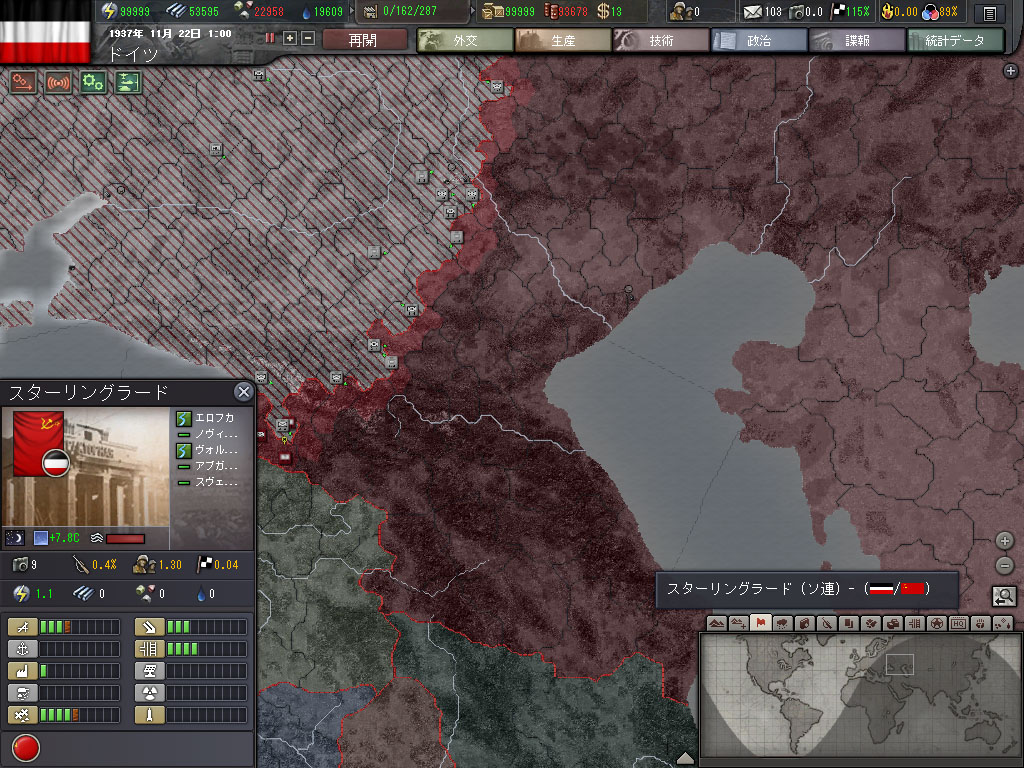This screenshot has height=768, width=1024.
Task: Switch to infrastructure rails map mode
Action: [x=914, y=624]
